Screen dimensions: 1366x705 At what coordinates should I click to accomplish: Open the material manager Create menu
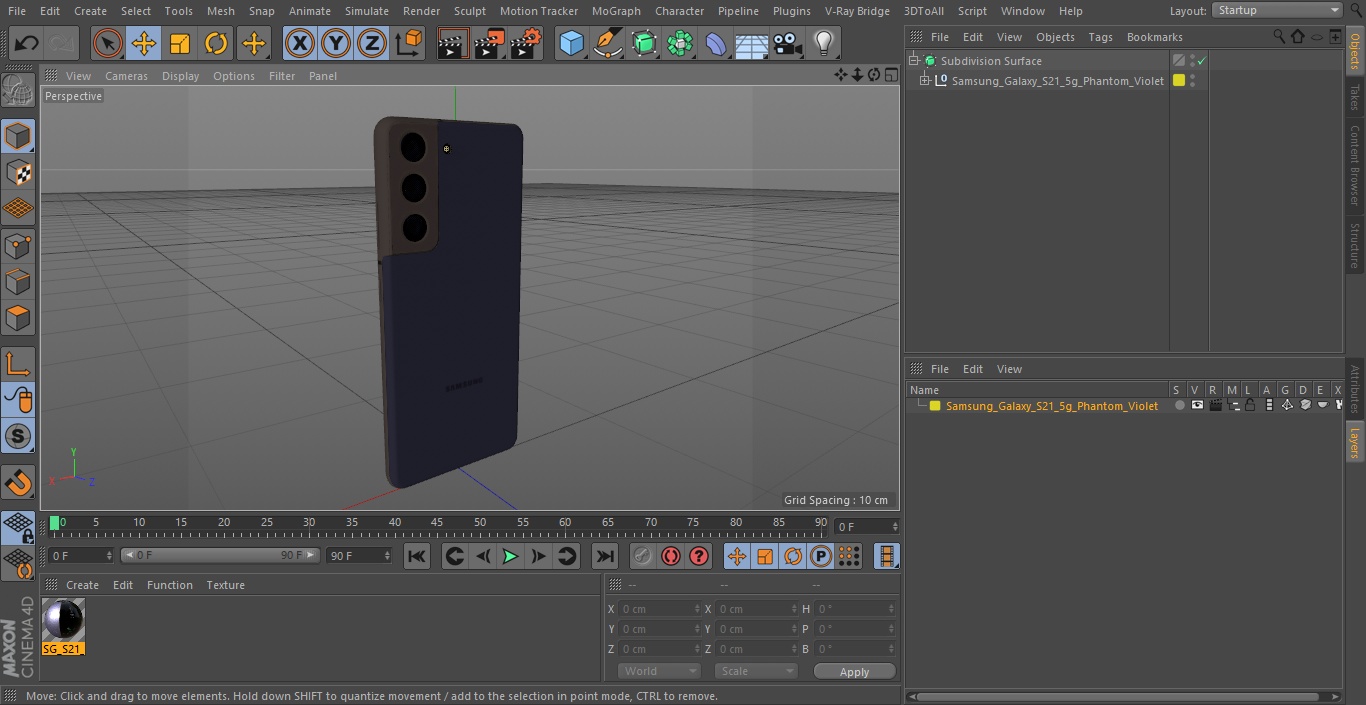pyautogui.click(x=82, y=585)
